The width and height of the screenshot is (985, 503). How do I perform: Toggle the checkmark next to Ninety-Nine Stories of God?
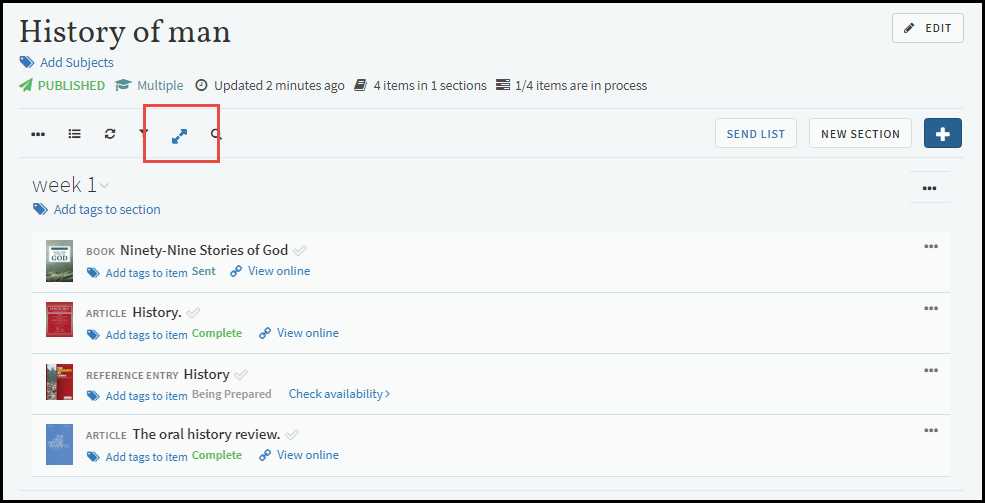[x=300, y=251]
